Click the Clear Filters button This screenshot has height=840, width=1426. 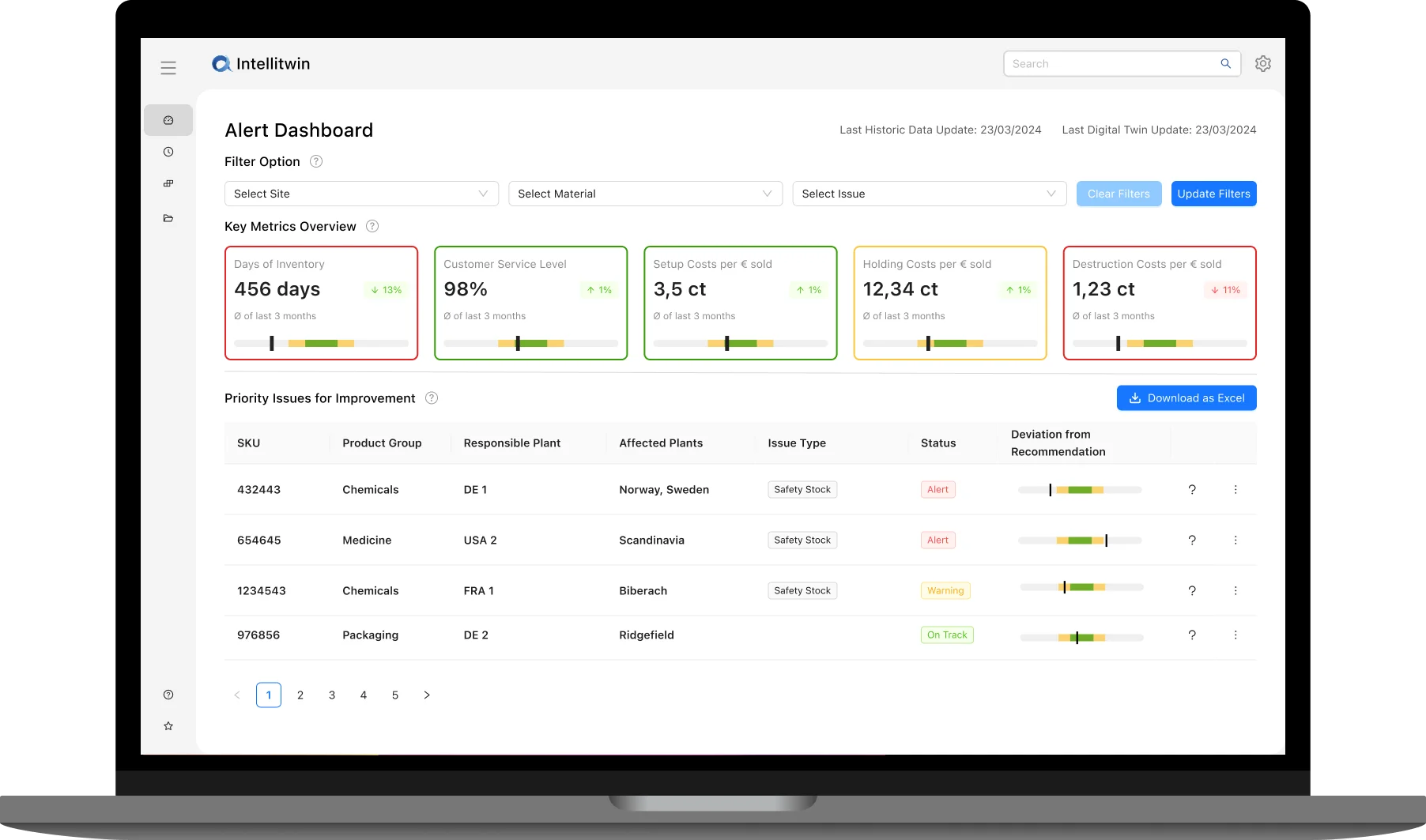[x=1119, y=194]
